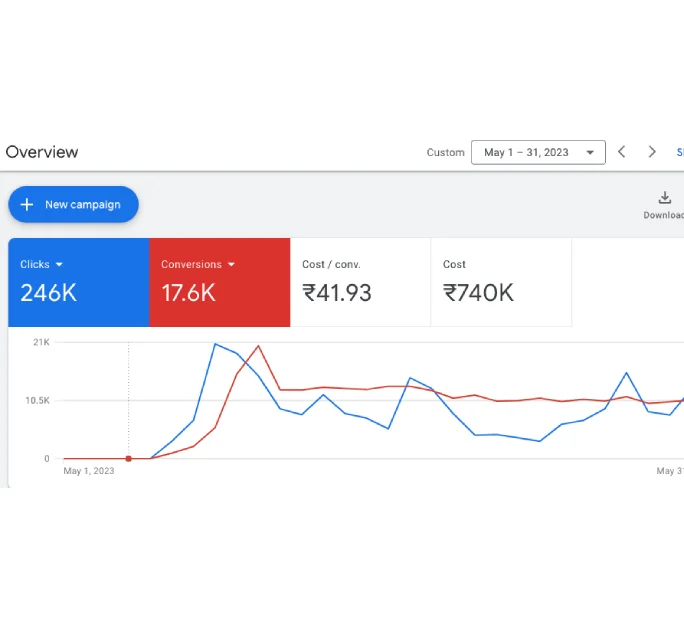Go to next date range arrow
The width and height of the screenshot is (684, 625).
[x=652, y=152]
